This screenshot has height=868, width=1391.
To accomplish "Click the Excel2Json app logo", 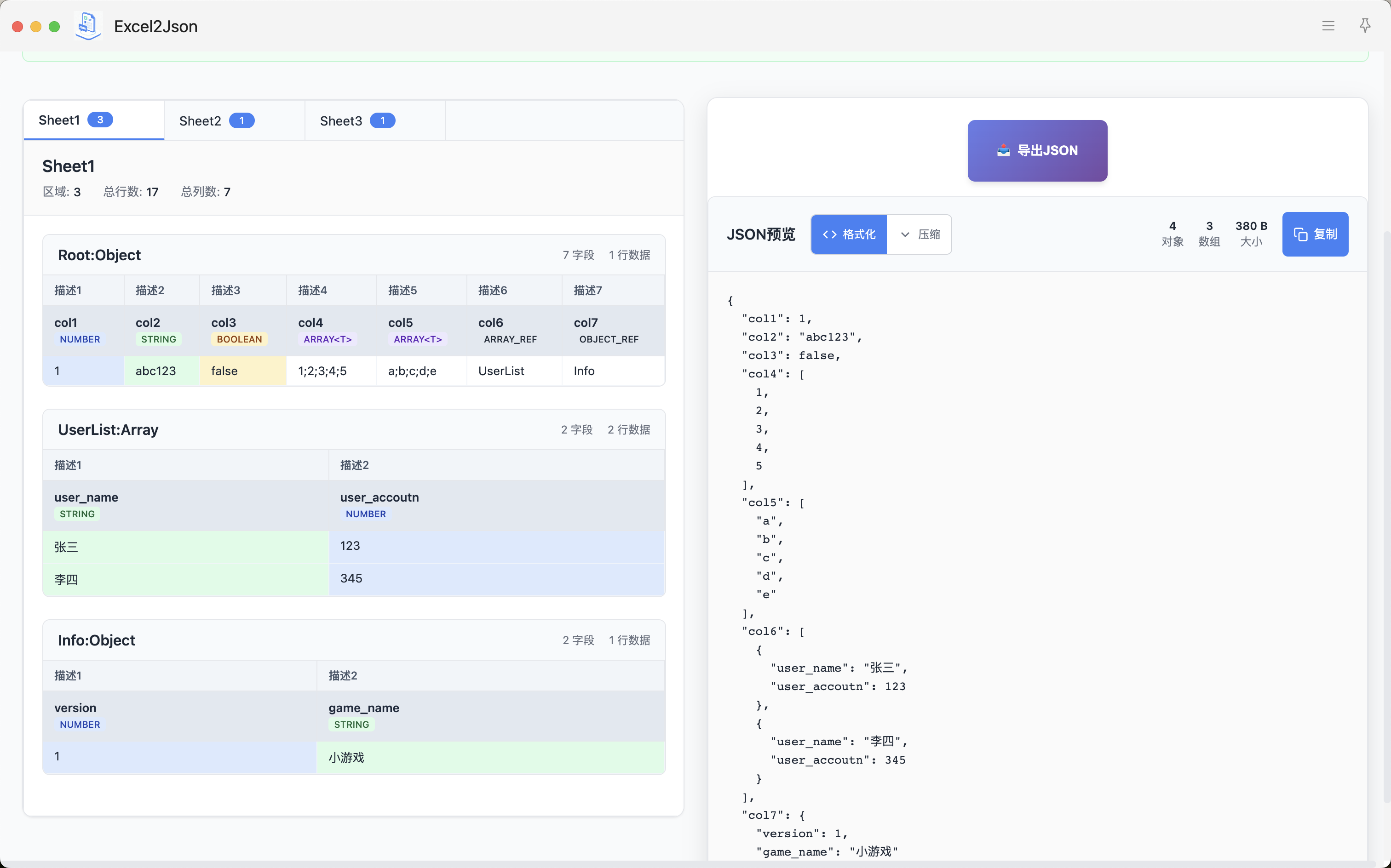I will tap(88, 26).
